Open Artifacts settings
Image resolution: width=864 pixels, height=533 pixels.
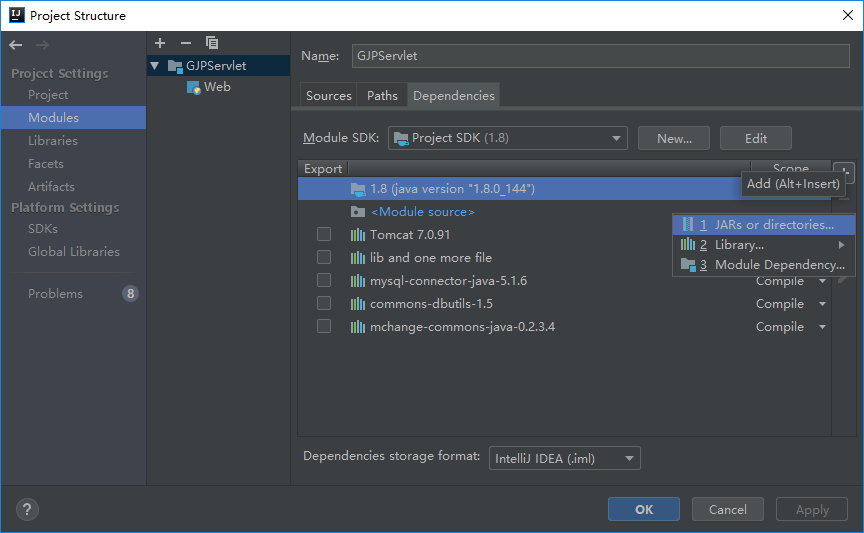click(x=51, y=187)
